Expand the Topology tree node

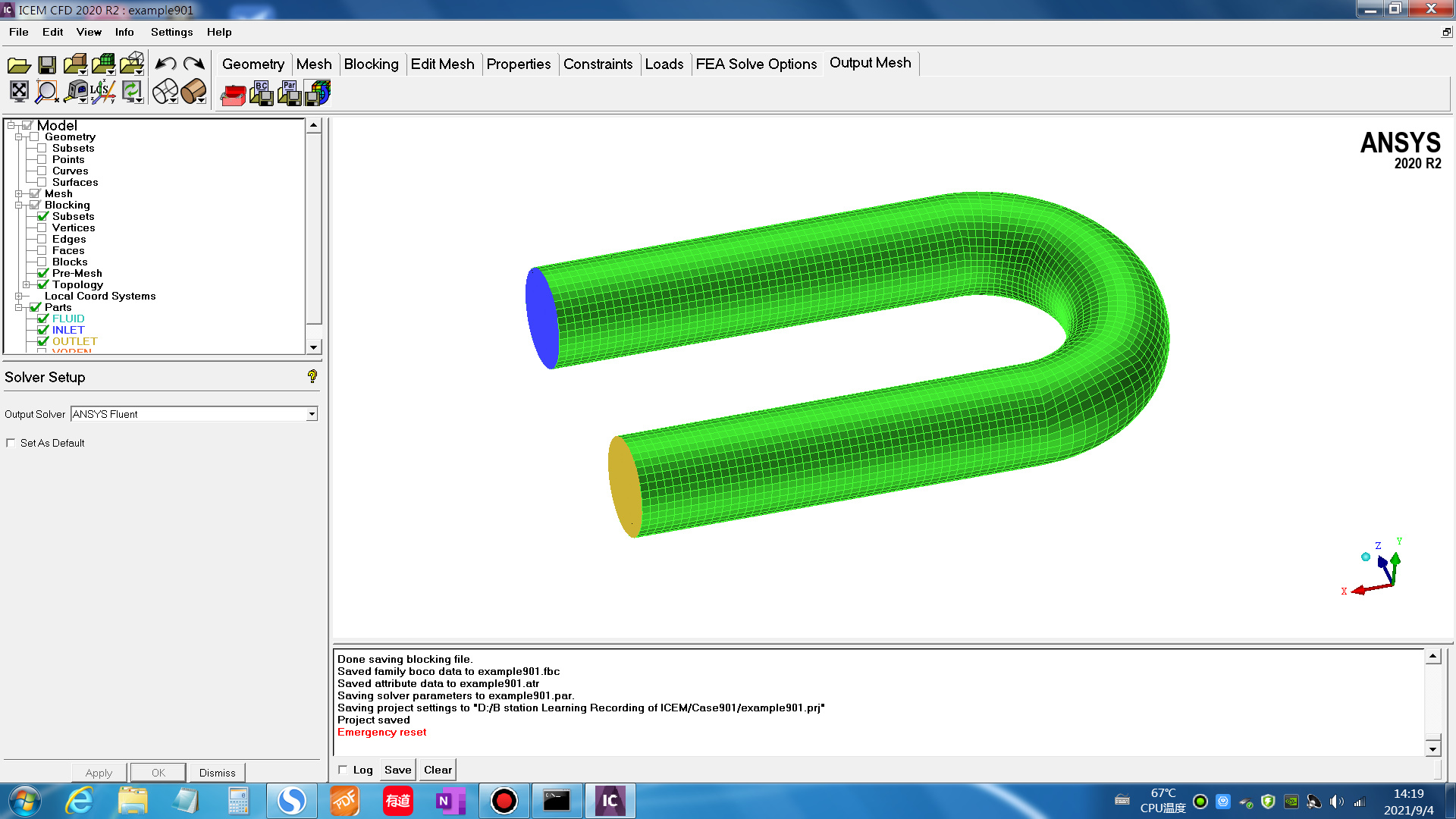(27, 285)
